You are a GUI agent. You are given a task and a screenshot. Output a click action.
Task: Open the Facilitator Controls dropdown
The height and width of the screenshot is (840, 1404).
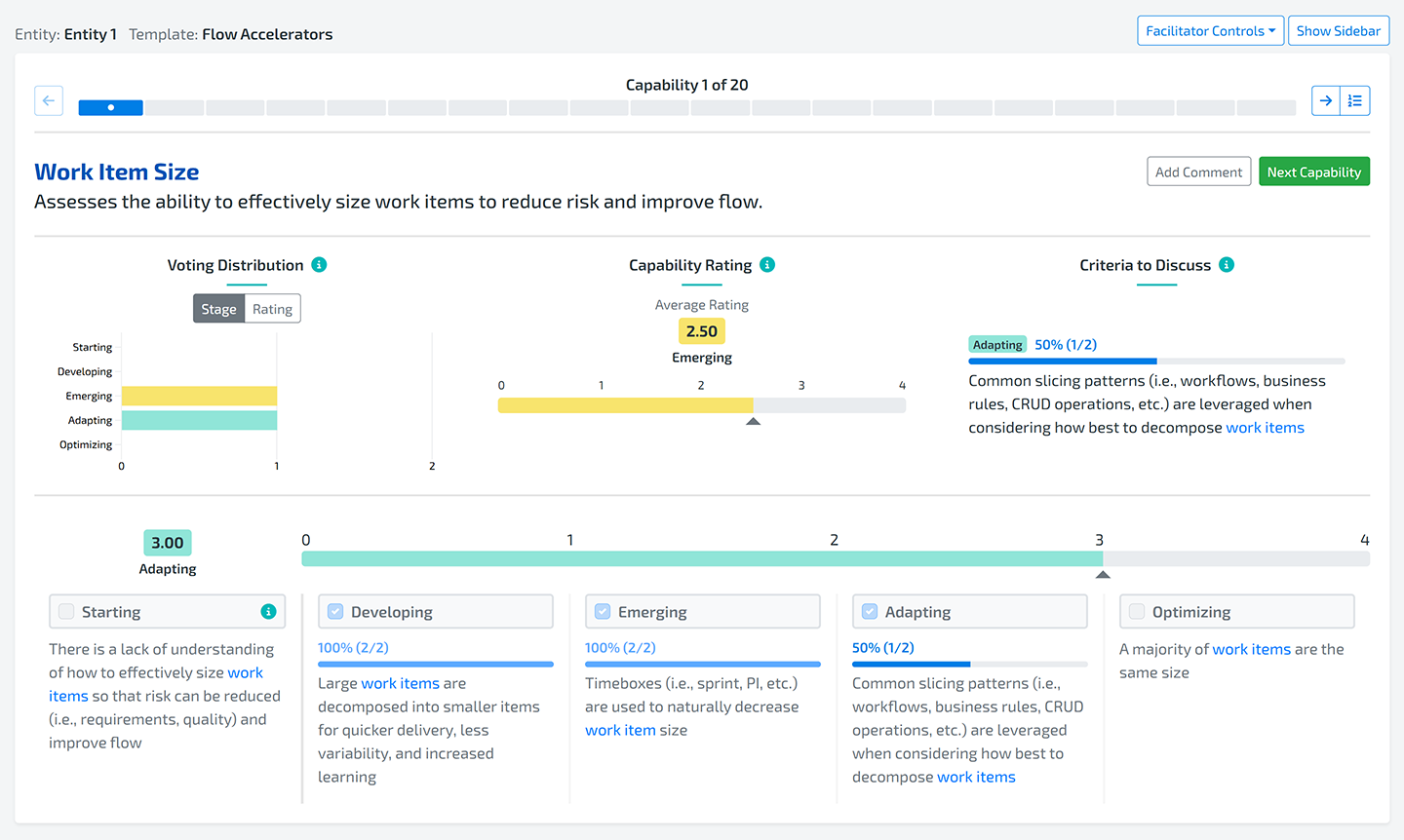tap(1210, 31)
